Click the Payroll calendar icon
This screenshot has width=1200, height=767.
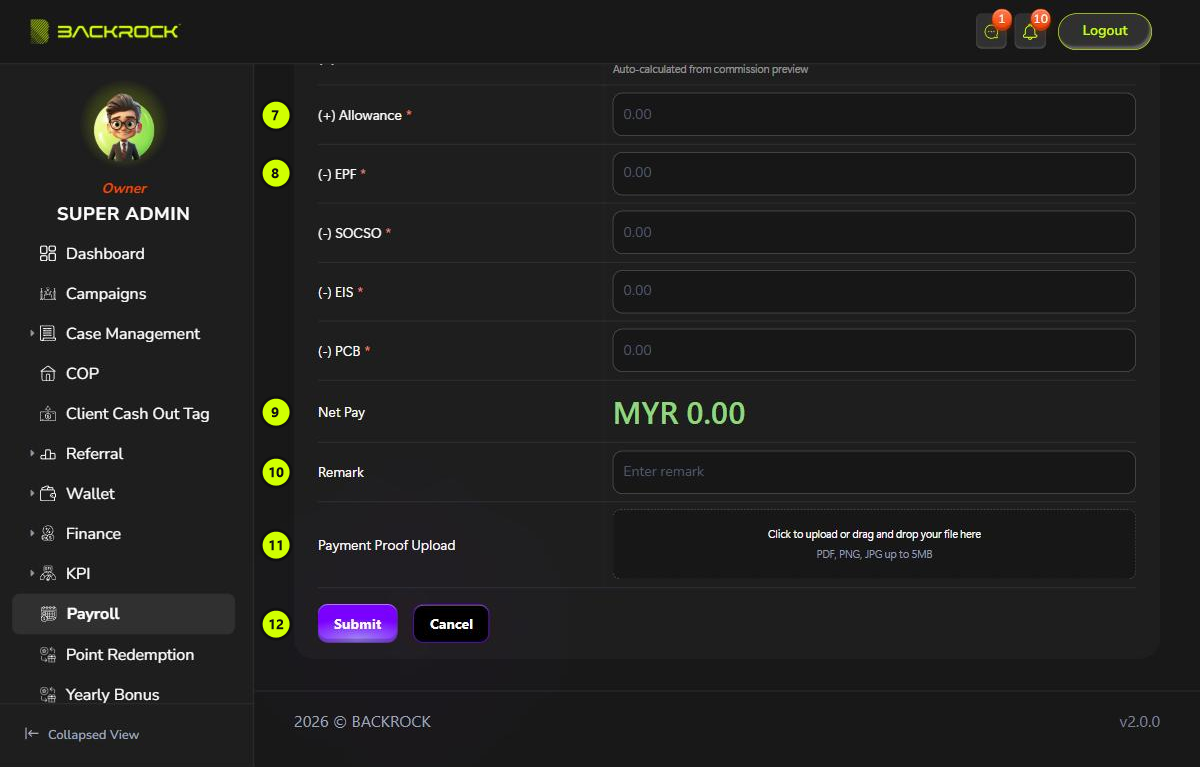click(48, 614)
